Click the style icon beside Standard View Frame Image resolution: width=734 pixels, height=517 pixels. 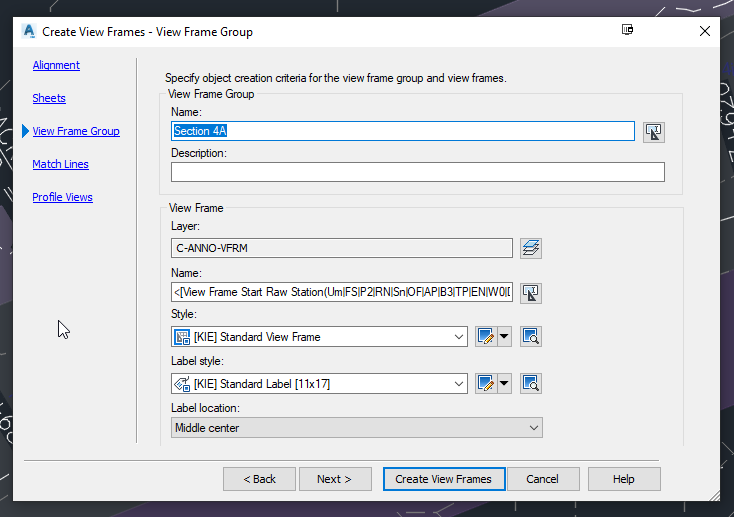click(182, 337)
